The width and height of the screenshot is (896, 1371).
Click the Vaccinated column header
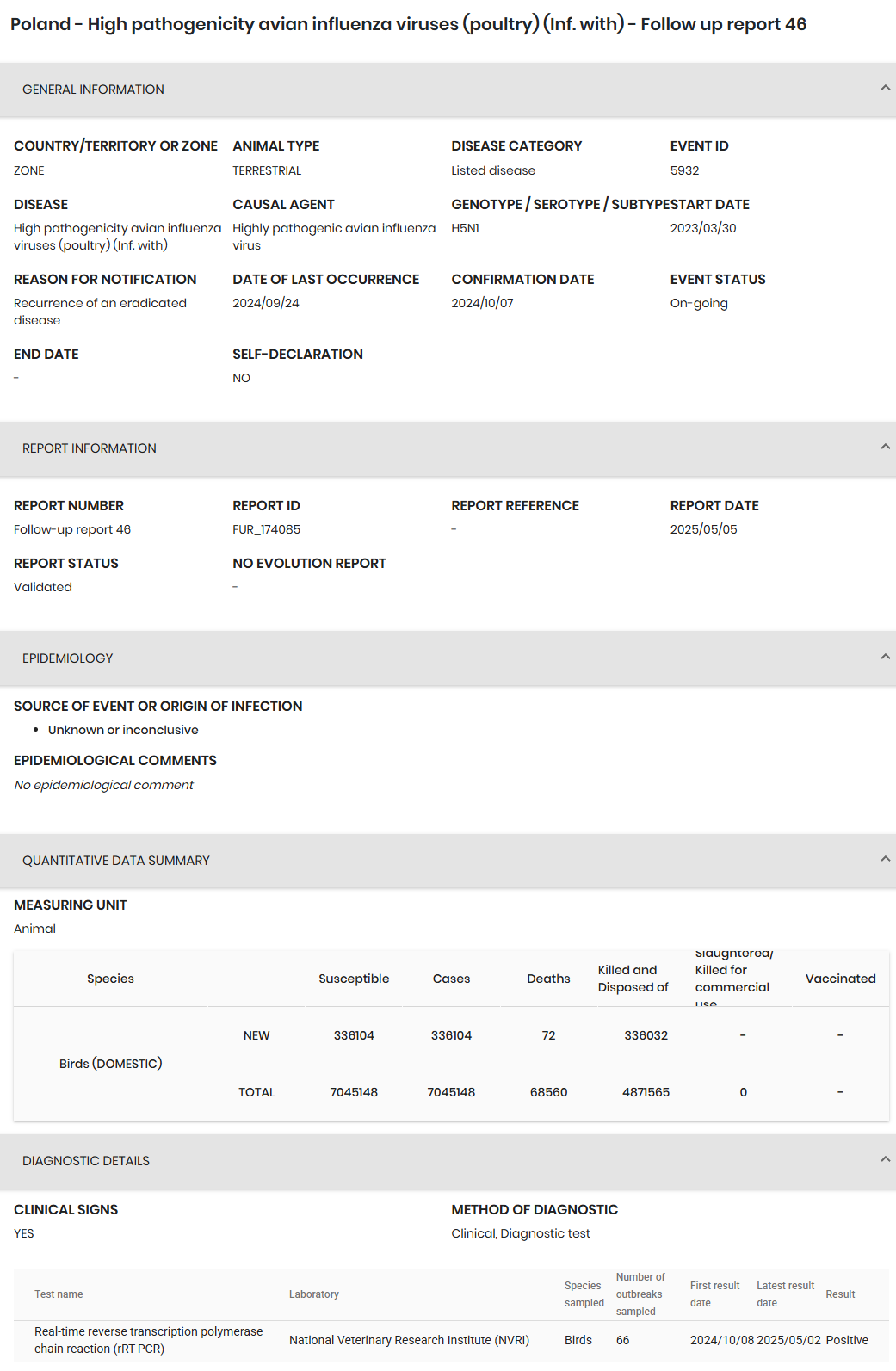(x=840, y=979)
